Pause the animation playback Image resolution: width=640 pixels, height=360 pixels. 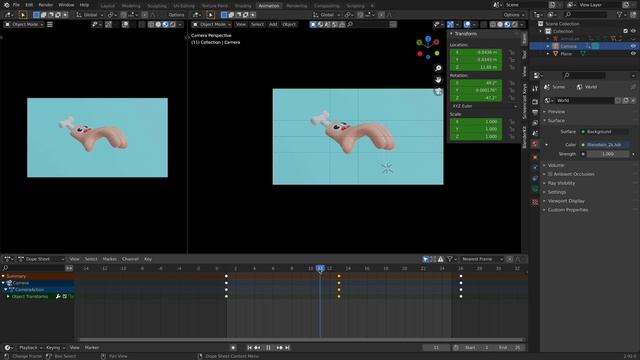click(268, 348)
